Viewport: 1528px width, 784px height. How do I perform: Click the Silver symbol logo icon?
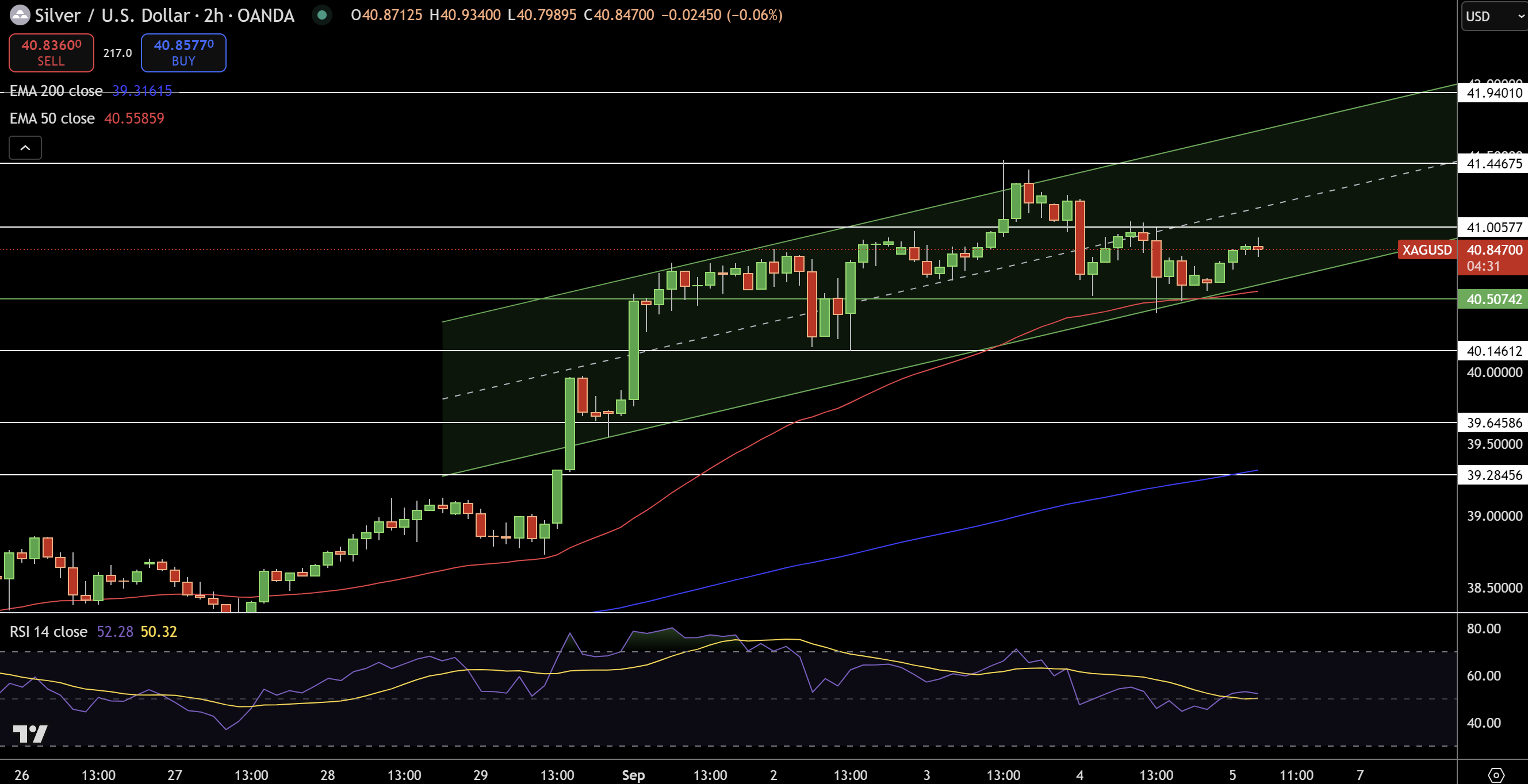[20, 16]
